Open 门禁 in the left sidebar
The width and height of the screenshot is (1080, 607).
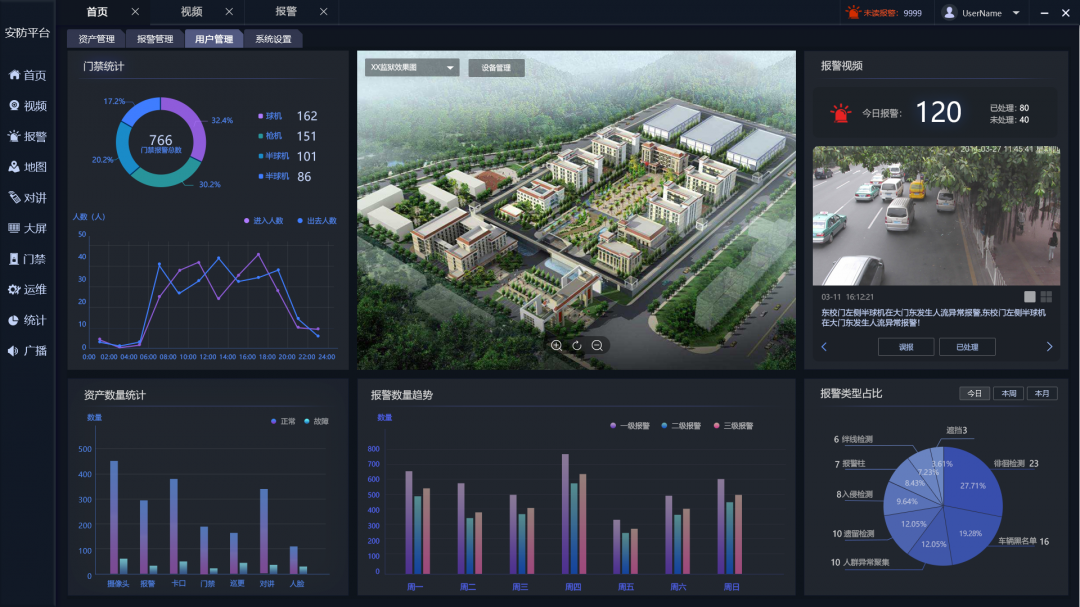(x=28, y=259)
